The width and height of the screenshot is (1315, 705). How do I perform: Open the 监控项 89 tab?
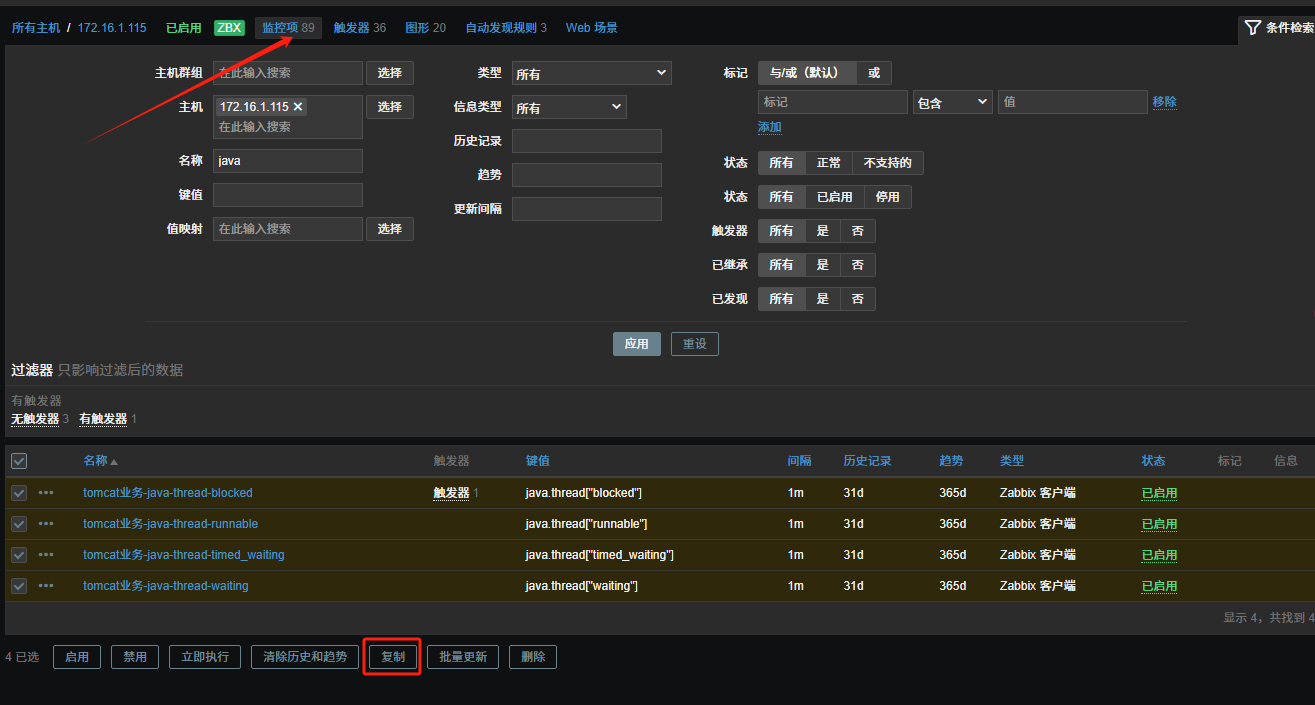point(288,28)
